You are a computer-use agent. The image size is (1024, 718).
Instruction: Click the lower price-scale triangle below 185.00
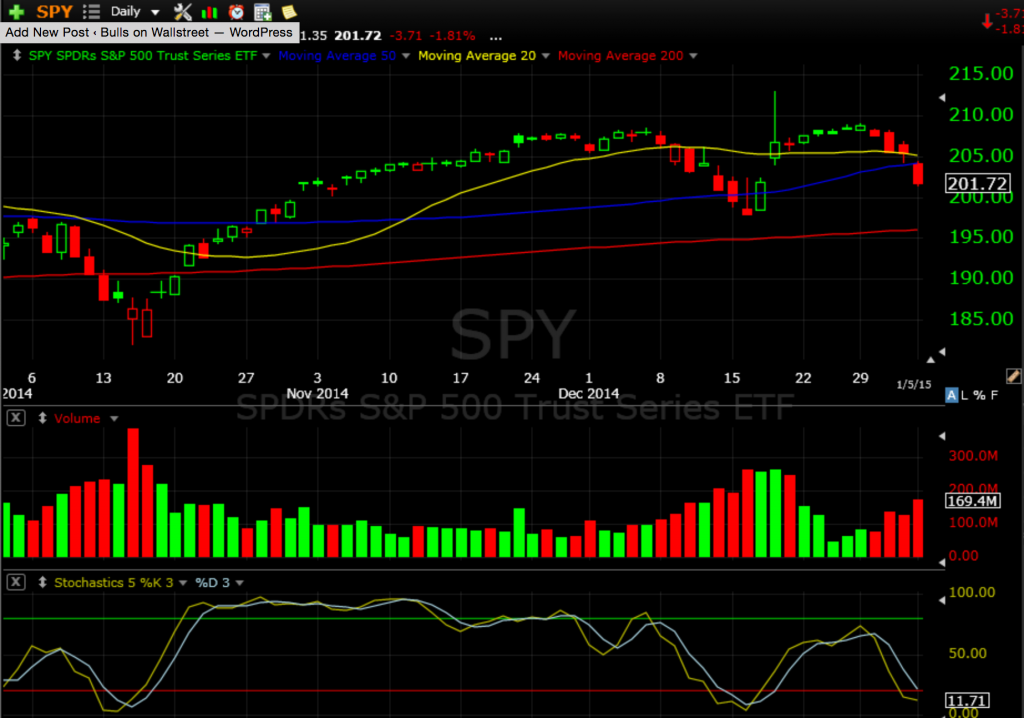pyautogui.click(x=942, y=351)
